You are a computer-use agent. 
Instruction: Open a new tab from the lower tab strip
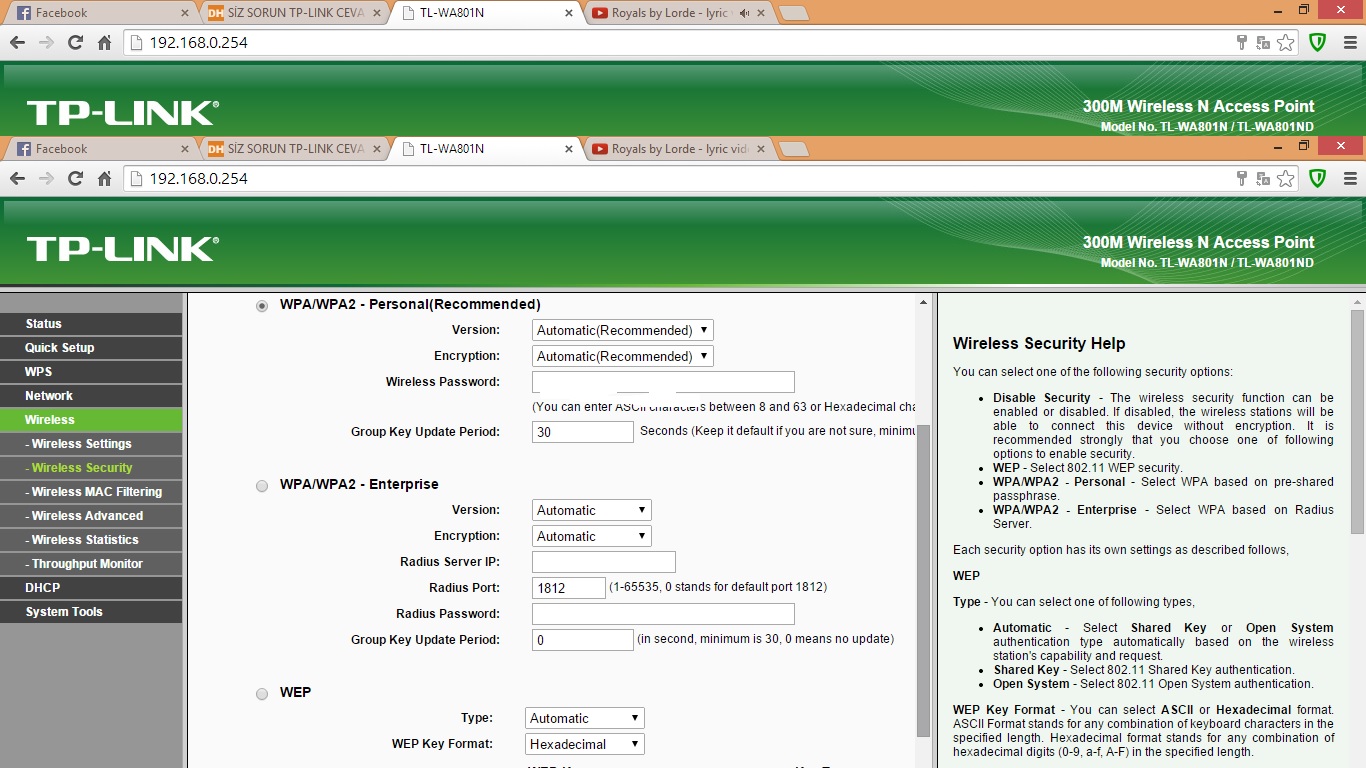pyautogui.click(x=794, y=149)
